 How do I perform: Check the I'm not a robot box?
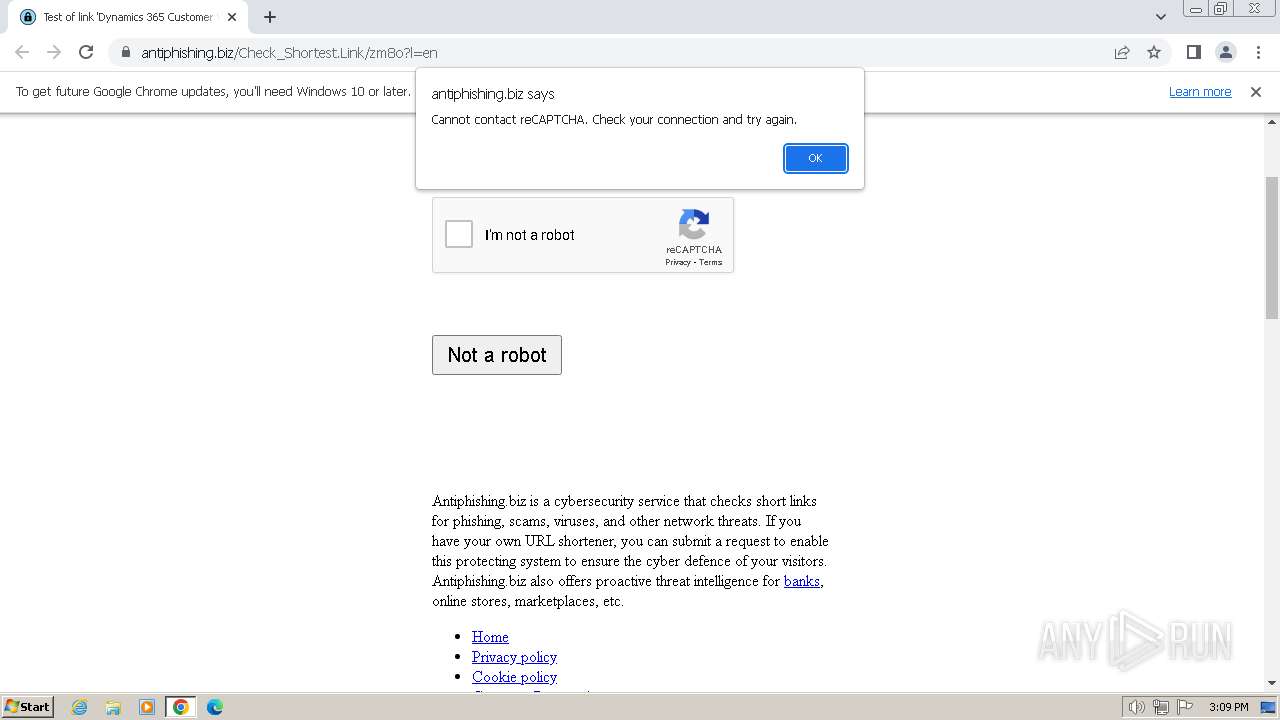point(459,234)
